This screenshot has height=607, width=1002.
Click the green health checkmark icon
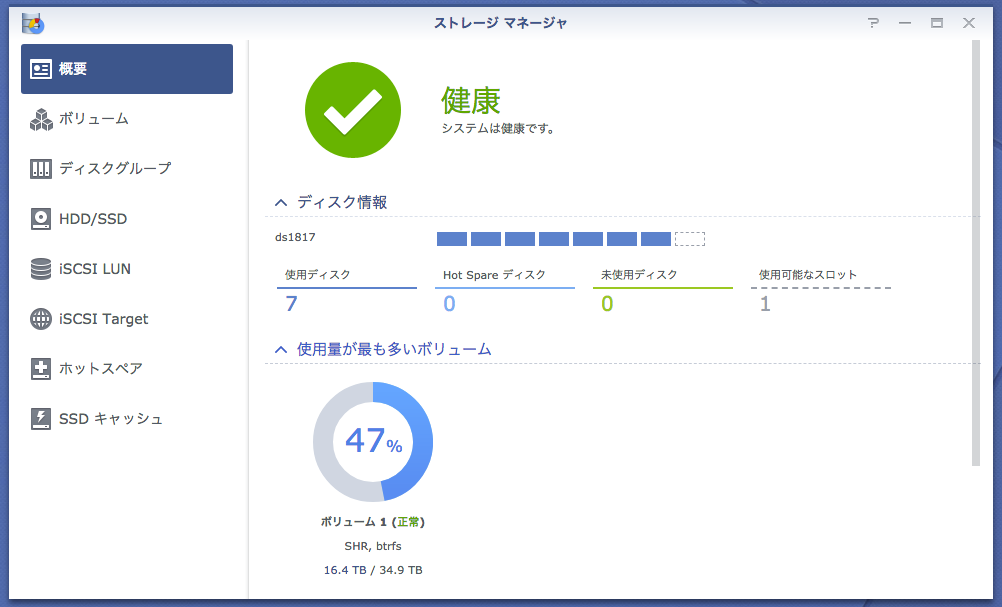click(353, 110)
